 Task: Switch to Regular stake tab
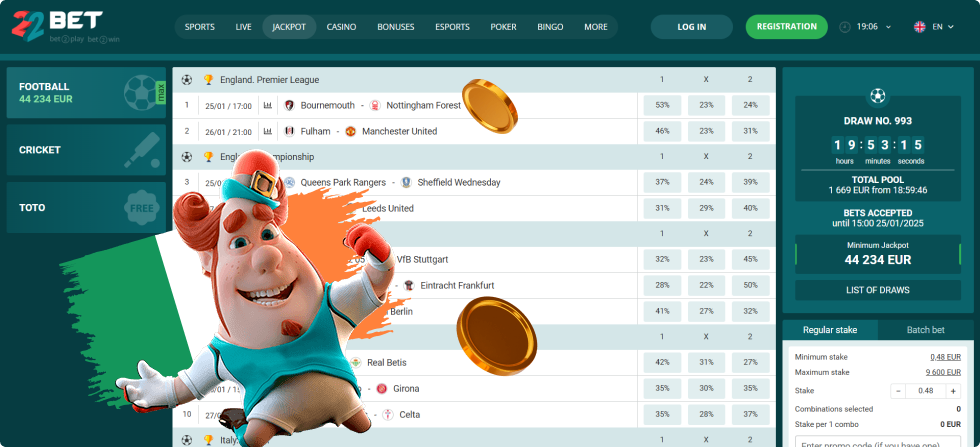pyautogui.click(x=830, y=329)
